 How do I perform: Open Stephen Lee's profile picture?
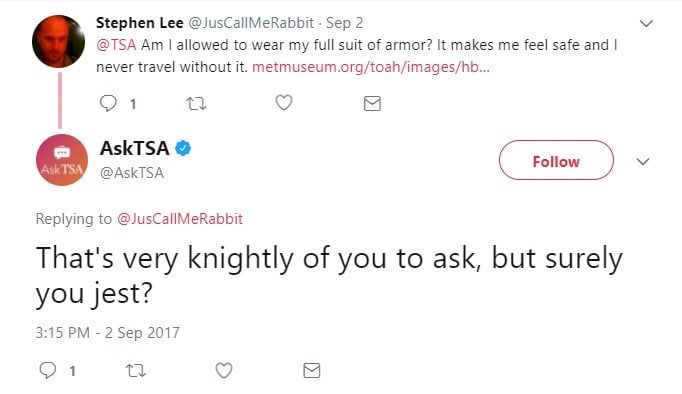tap(58, 41)
